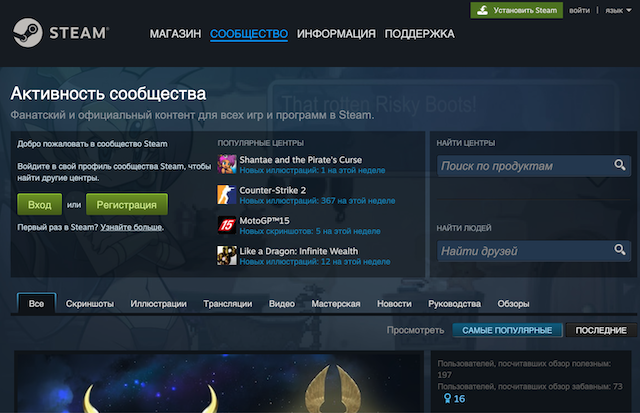Click the award count 16

[x=459, y=399]
